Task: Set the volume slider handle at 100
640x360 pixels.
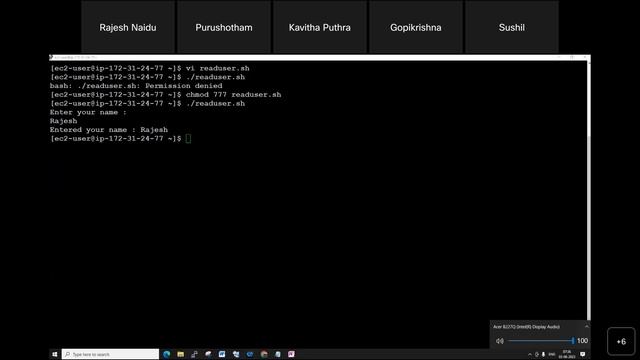Action: pos(573,340)
